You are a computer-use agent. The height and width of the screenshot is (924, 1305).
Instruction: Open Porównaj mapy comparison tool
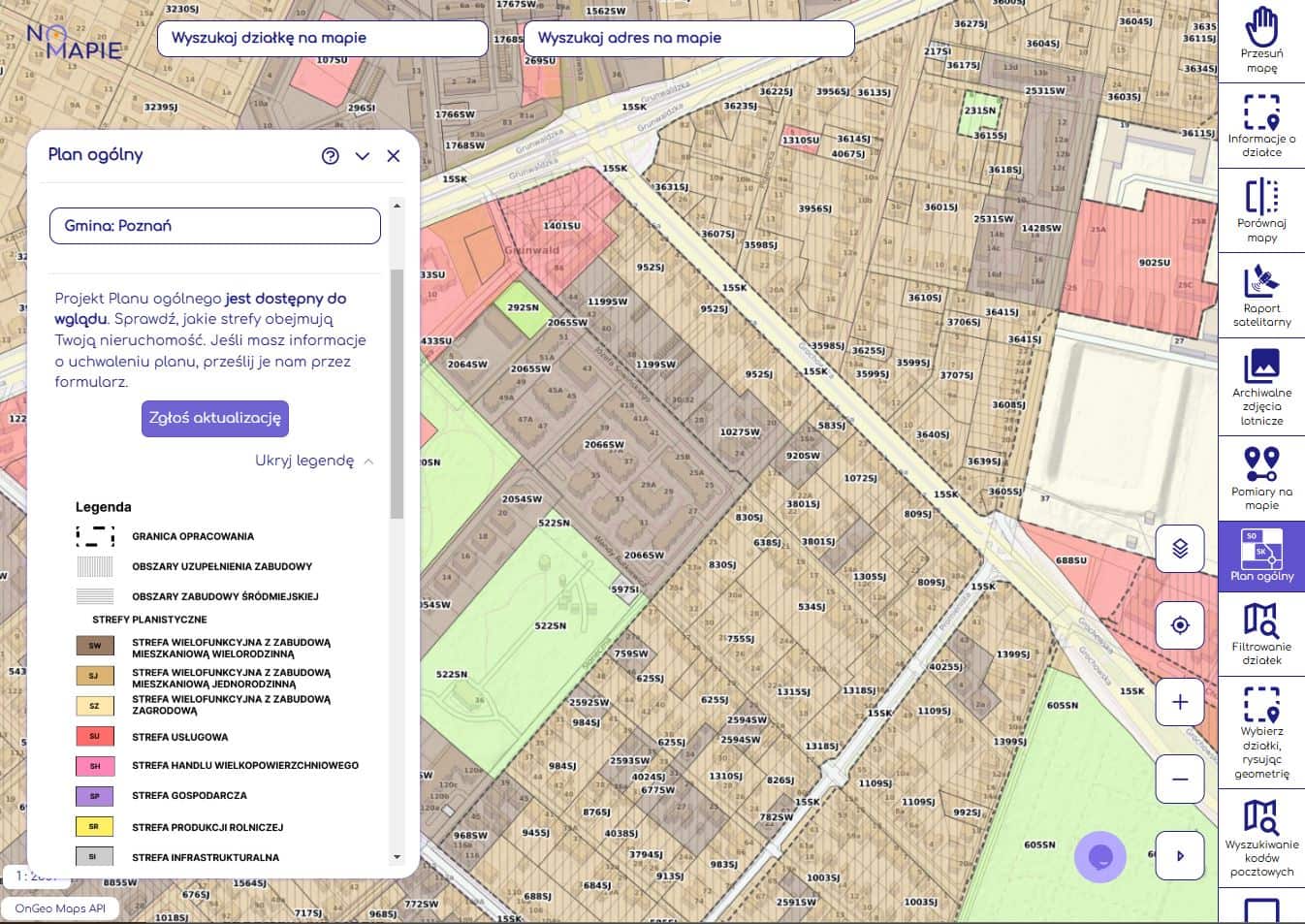click(1261, 209)
